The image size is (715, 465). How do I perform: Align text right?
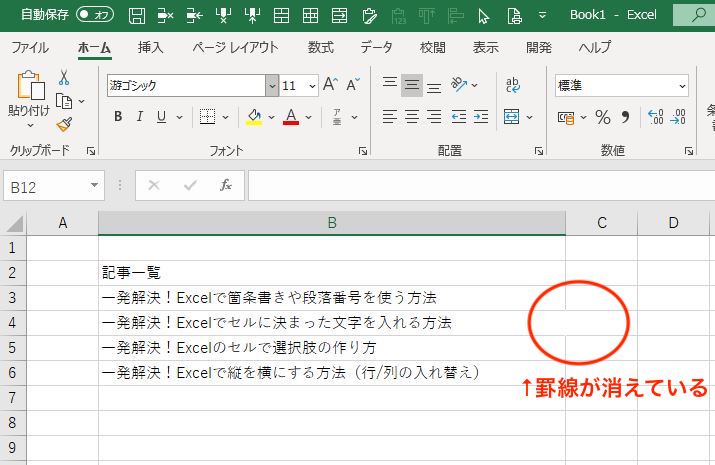point(434,117)
